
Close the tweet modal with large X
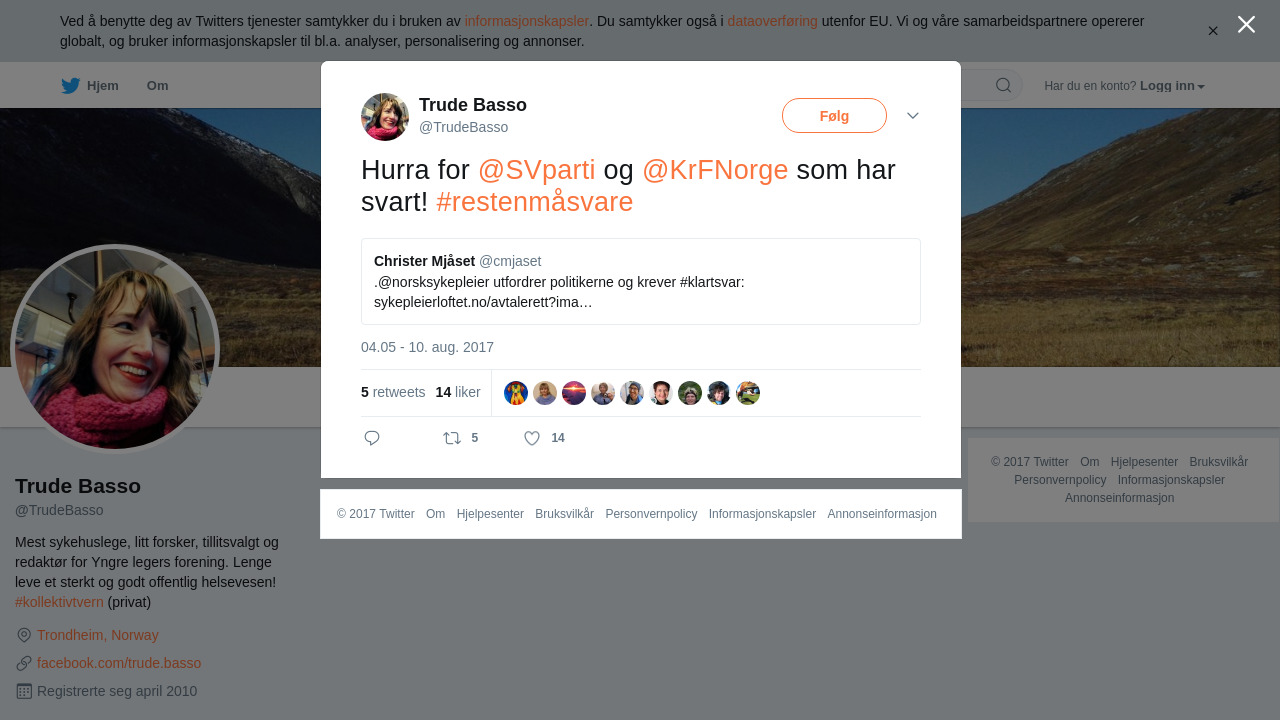click(1246, 24)
